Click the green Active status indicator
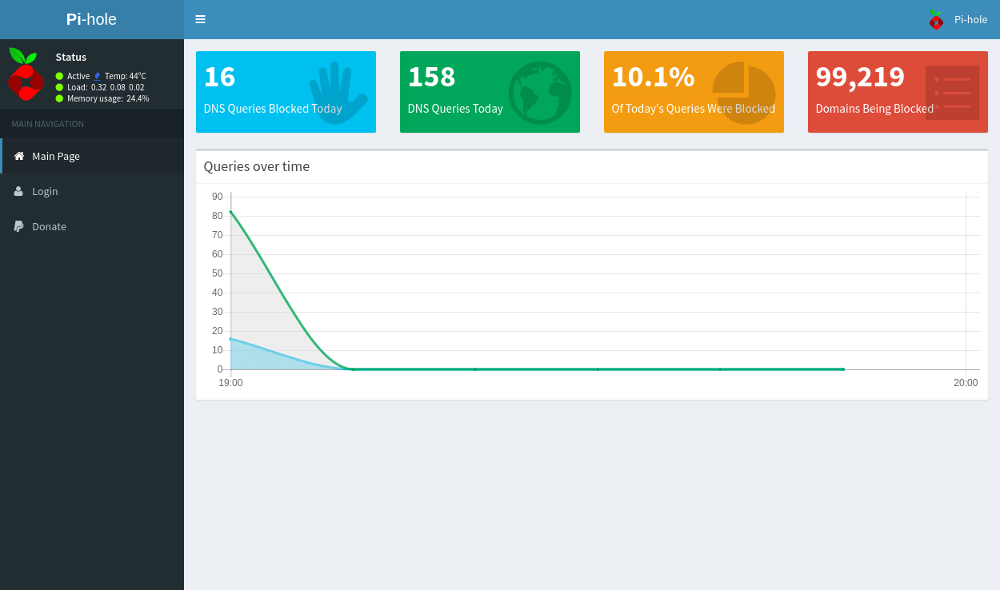This screenshot has height=590, width=1000. 60,76
